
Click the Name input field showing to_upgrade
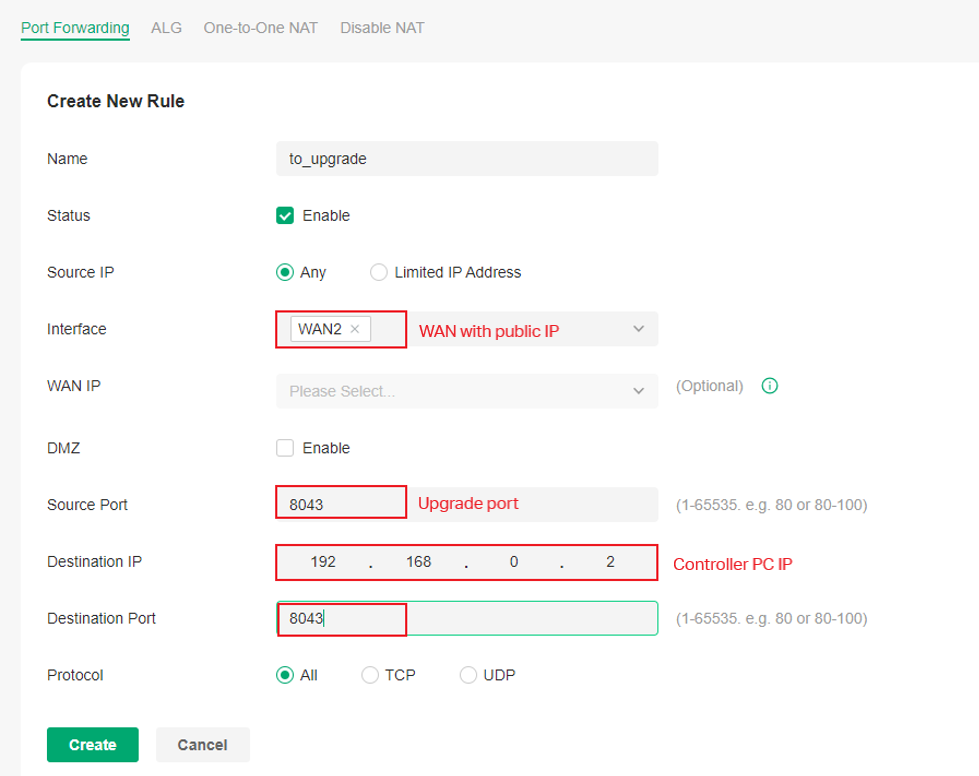click(x=467, y=158)
